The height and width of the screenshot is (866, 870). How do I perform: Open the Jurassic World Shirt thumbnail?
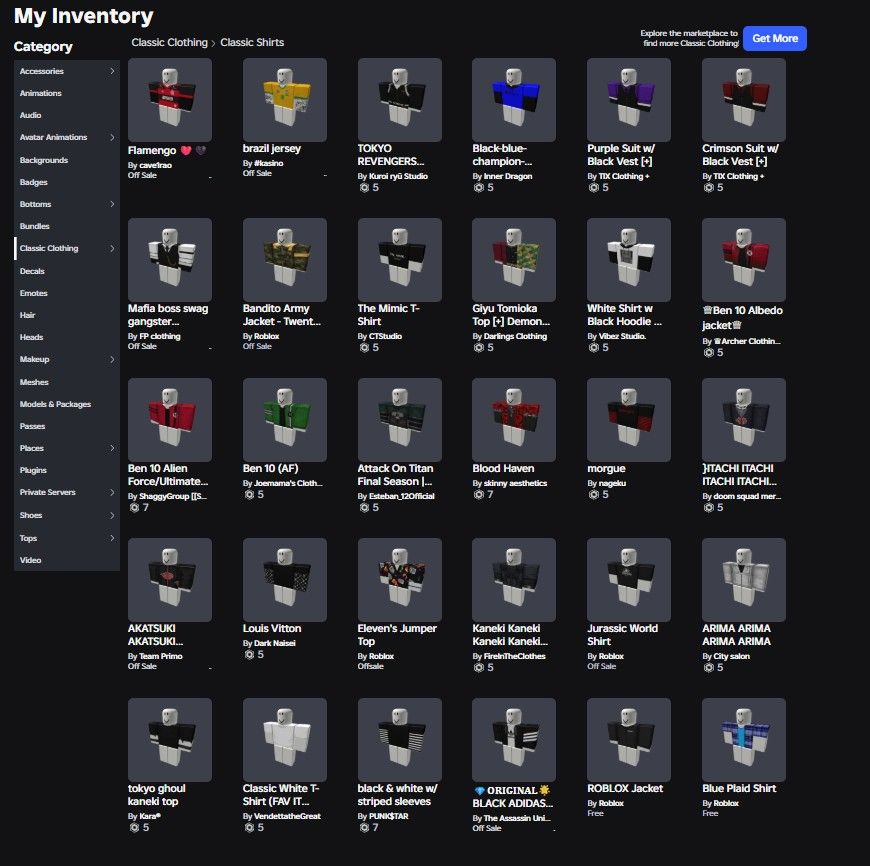629,580
